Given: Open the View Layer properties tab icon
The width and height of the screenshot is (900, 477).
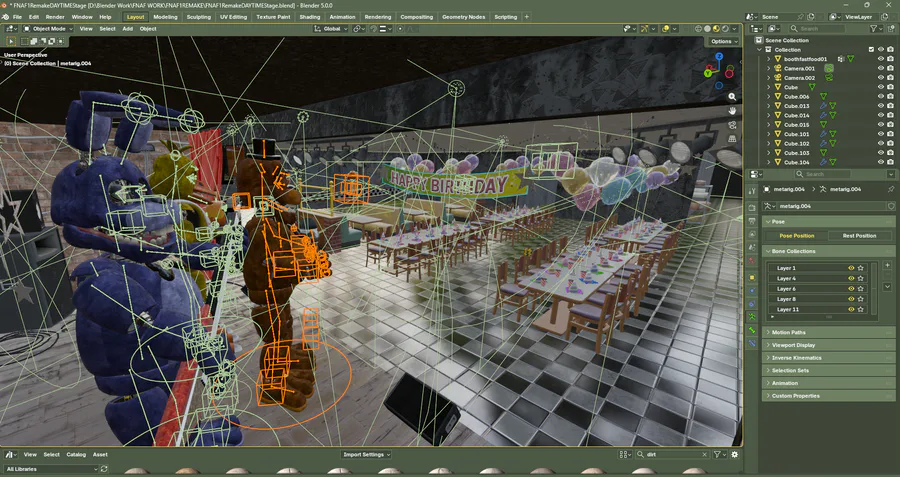Looking at the screenshot, I should (752, 234).
